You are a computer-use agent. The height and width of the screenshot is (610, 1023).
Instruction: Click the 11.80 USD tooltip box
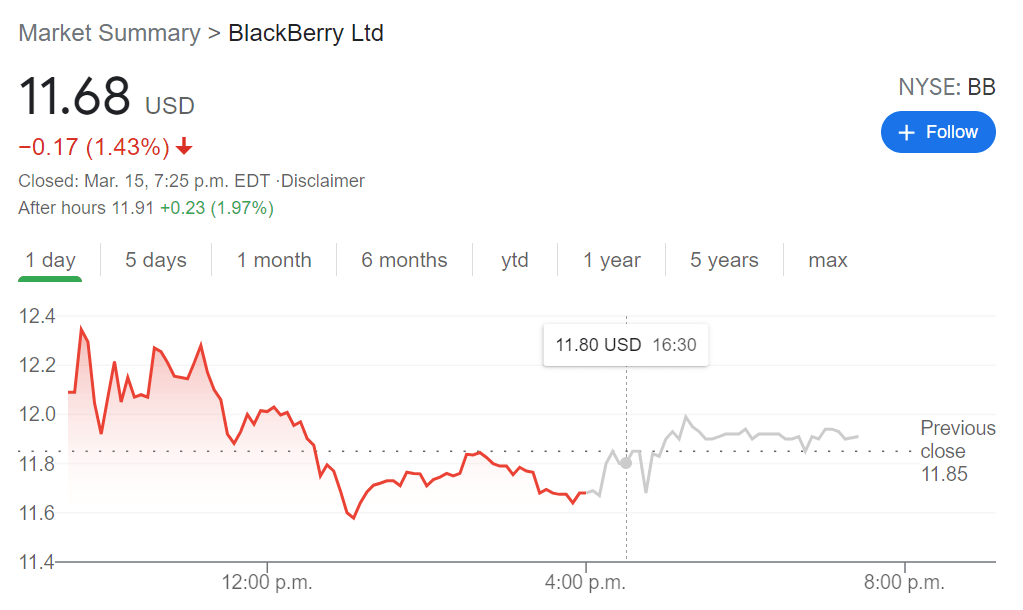coord(626,345)
